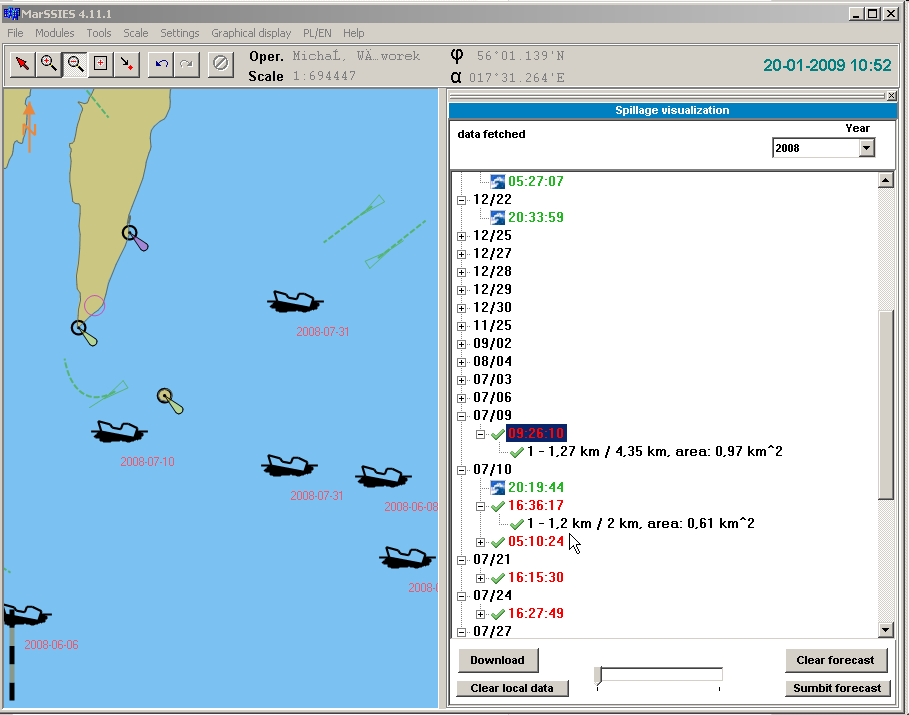
Task: Expand the 11/25 date node
Action: pos(461,326)
